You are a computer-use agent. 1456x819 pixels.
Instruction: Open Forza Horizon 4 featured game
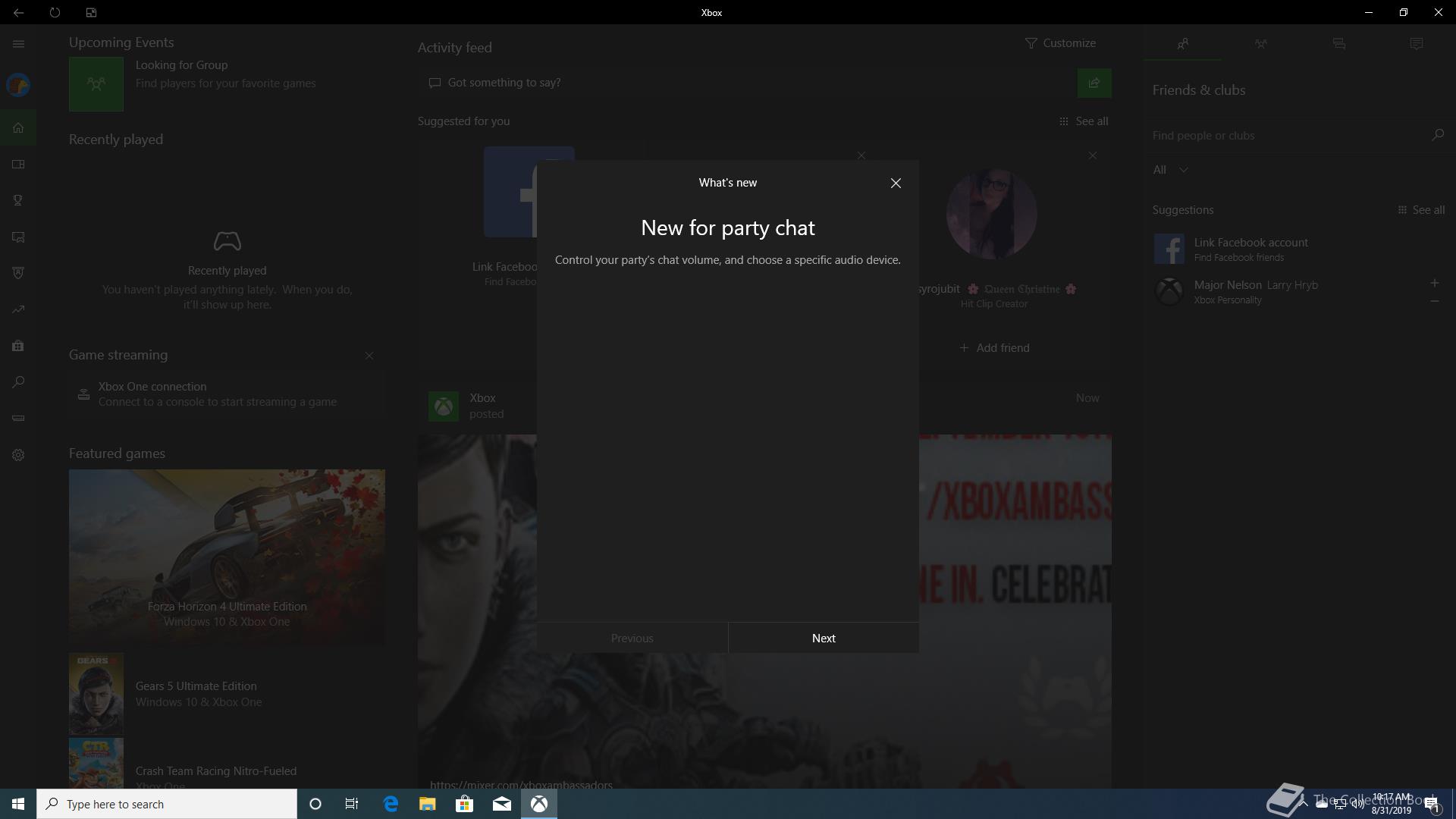(227, 557)
